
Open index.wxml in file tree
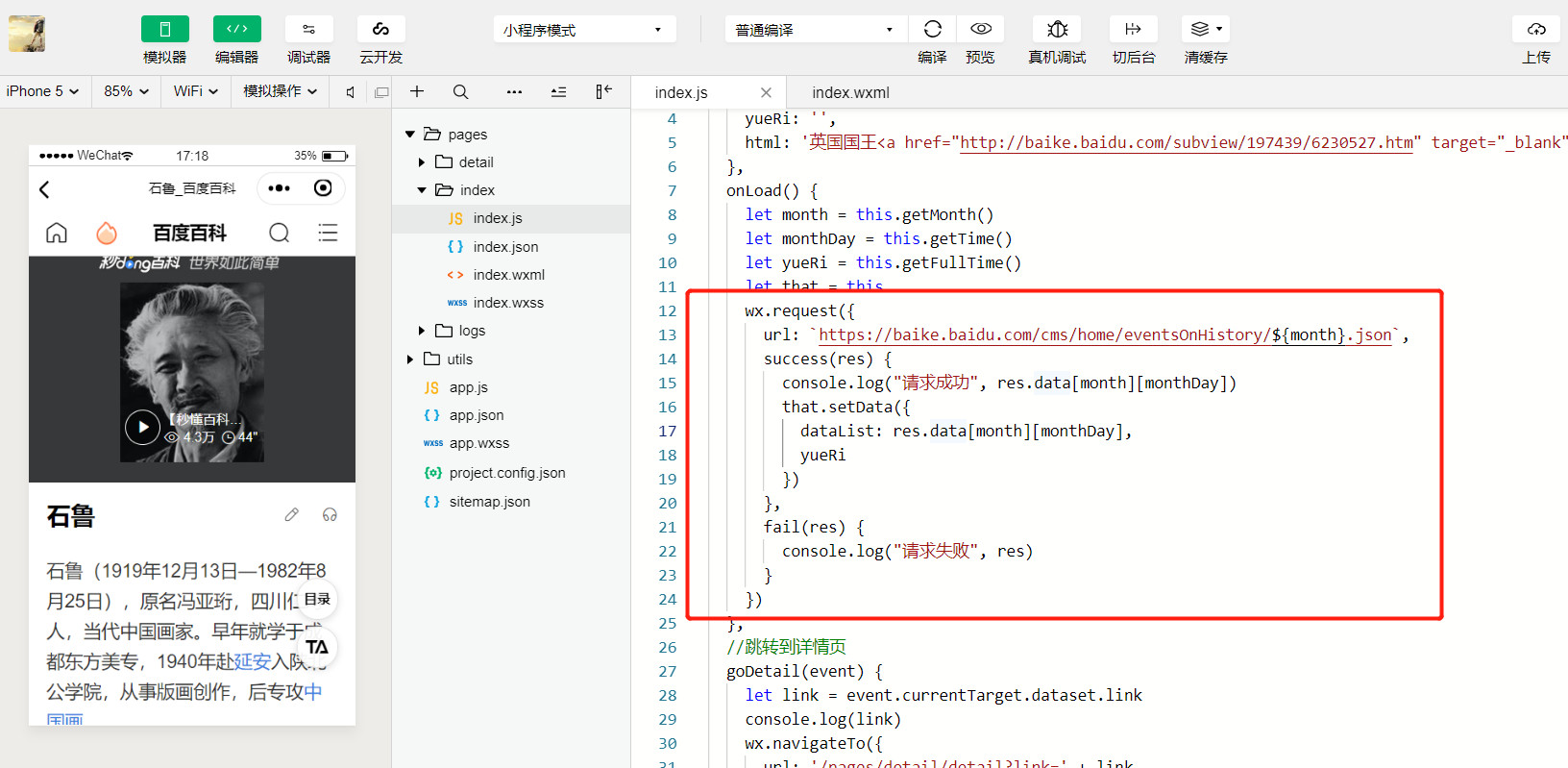pos(511,275)
